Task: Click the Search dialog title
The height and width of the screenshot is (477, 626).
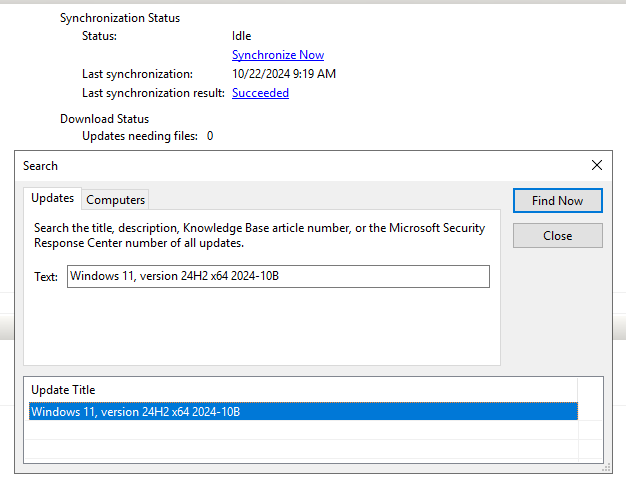Action: tap(40, 166)
